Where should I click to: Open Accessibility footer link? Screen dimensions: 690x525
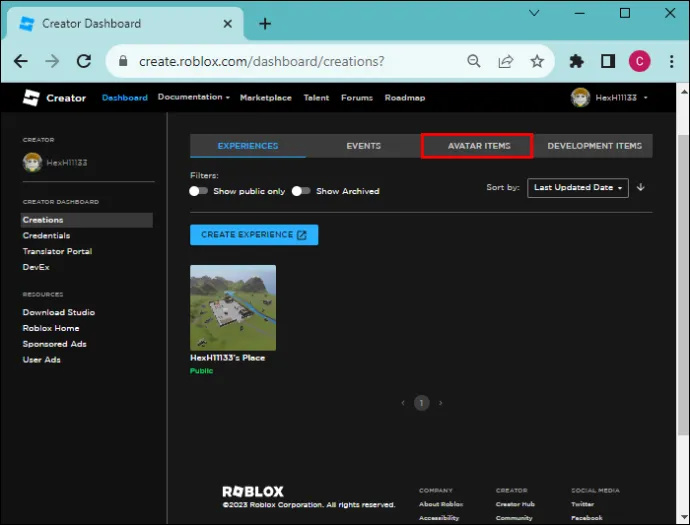tap(439, 518)
